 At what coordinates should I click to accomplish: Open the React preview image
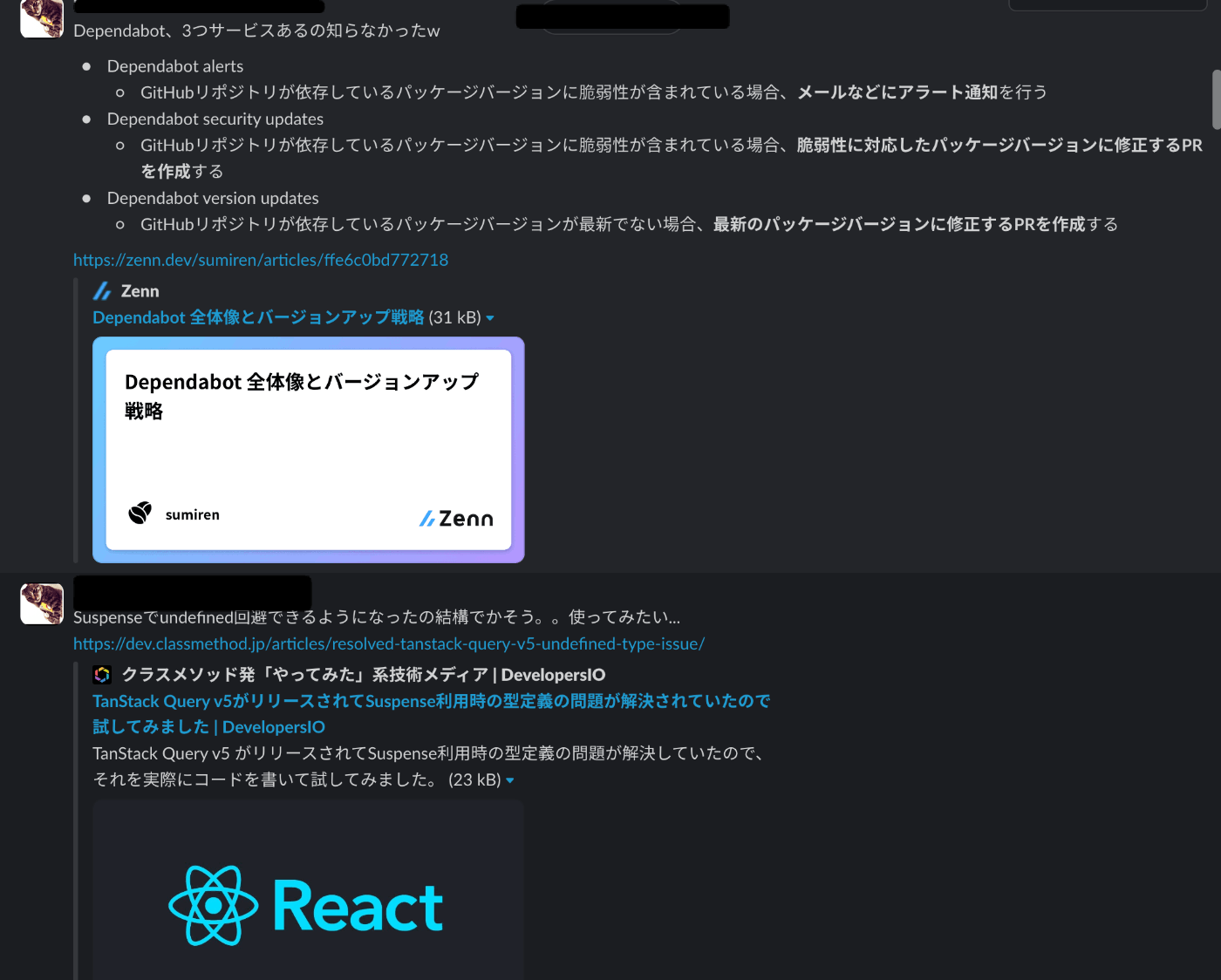[309, 890]
